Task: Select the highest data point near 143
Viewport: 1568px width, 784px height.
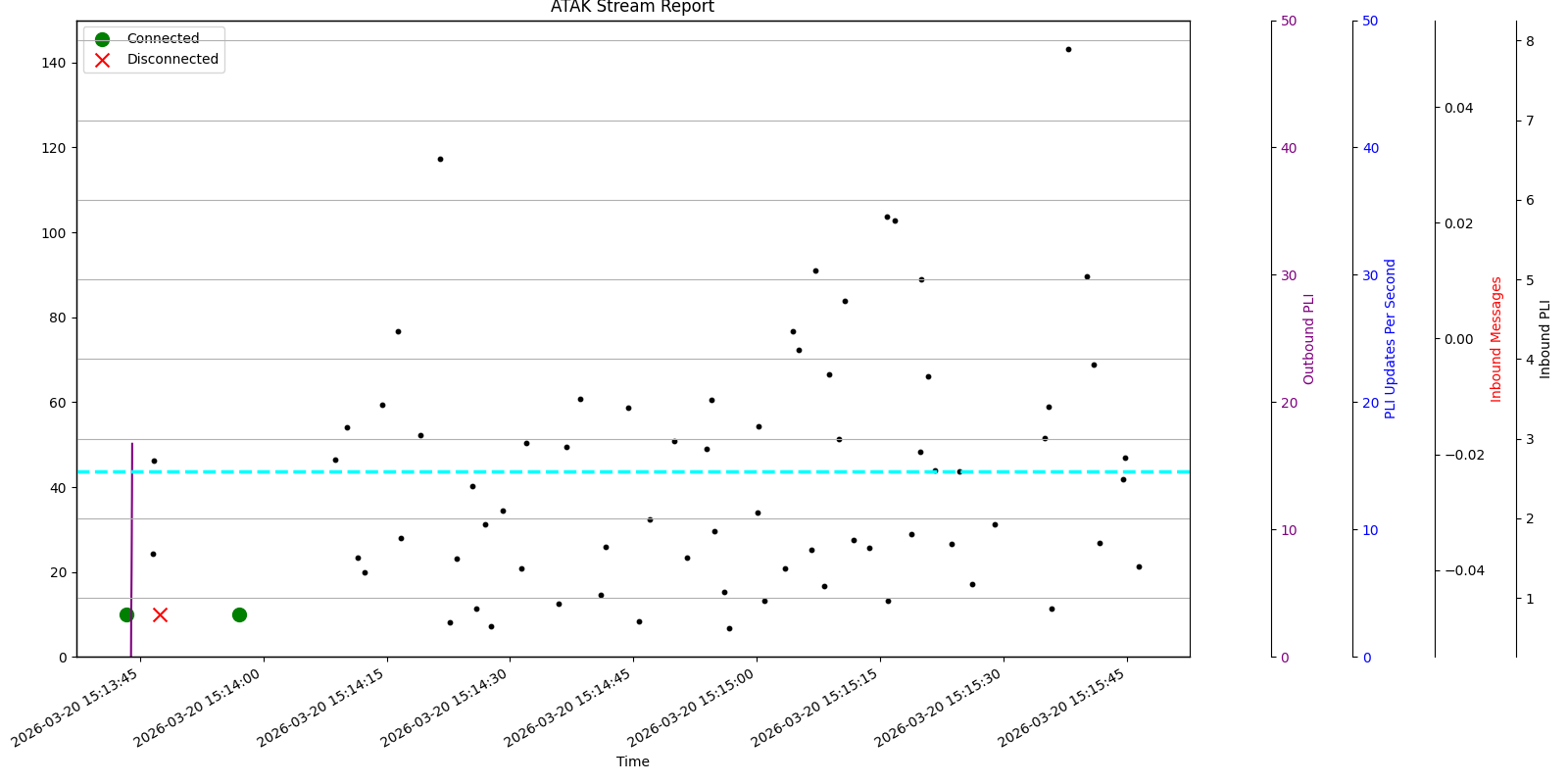Action: [x=1068, y=49]
